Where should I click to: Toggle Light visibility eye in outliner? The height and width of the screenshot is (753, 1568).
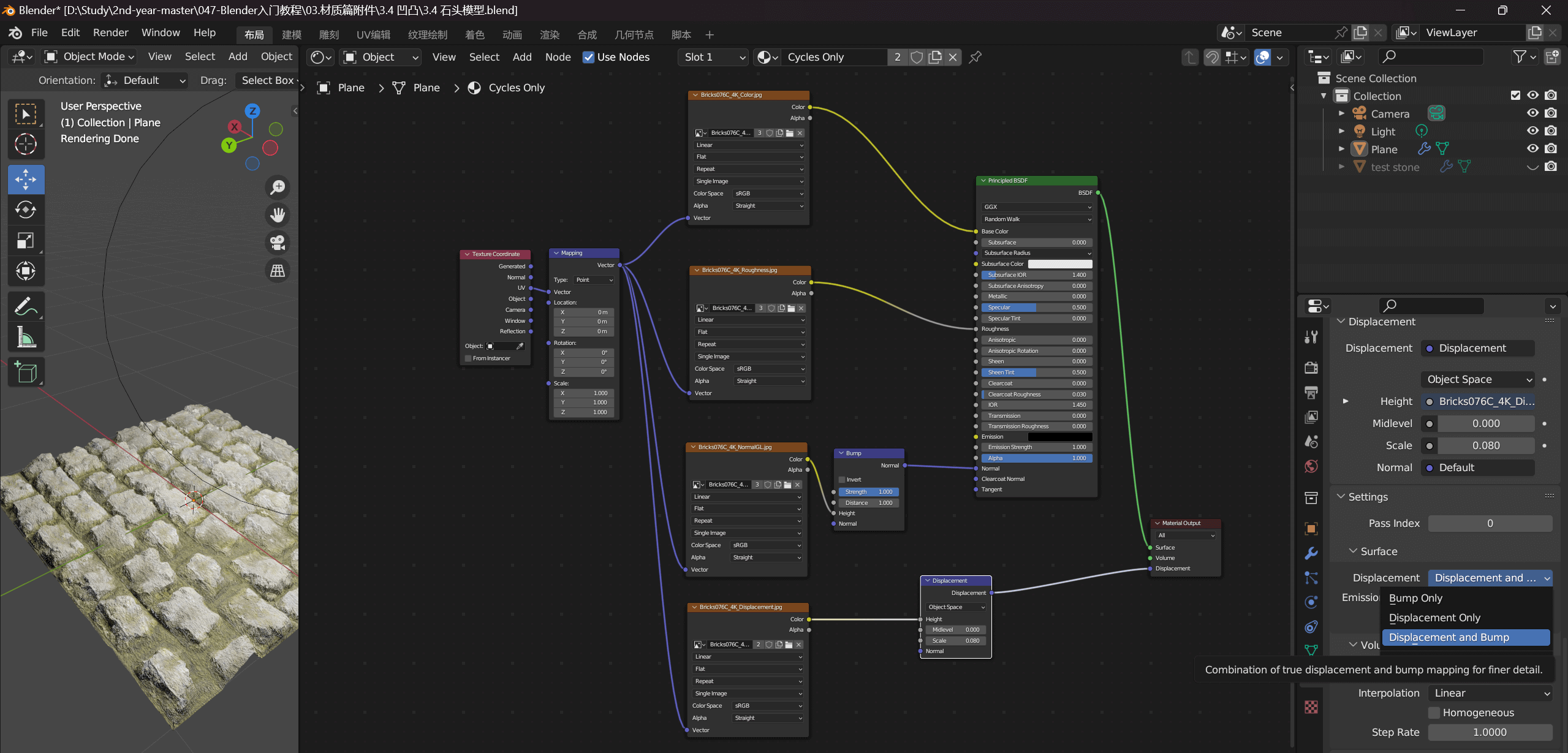pyautogui.click(x=1532, y=131)
